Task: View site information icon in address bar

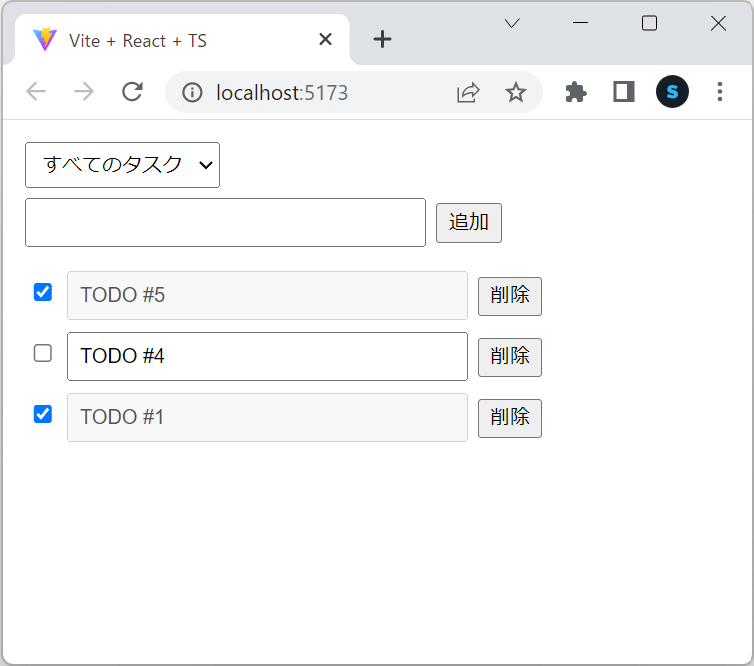Action: [192, 92]
